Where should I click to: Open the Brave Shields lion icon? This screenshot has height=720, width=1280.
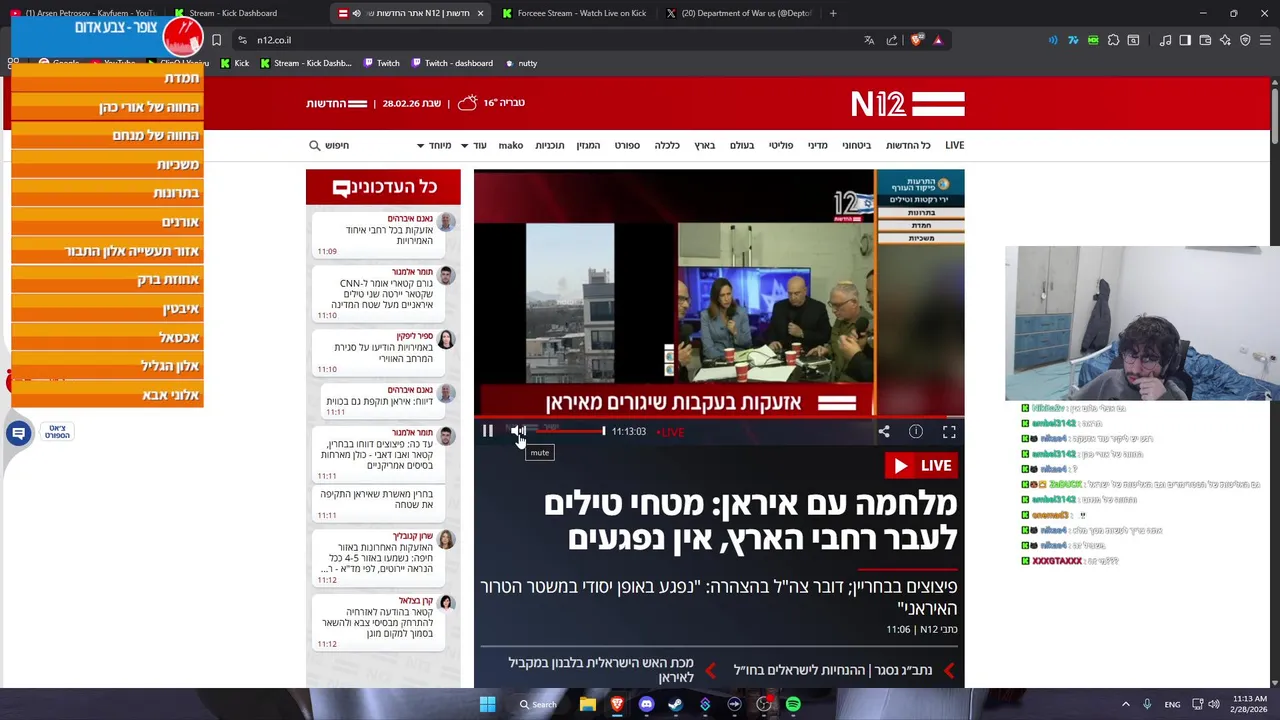pos(916,40)
